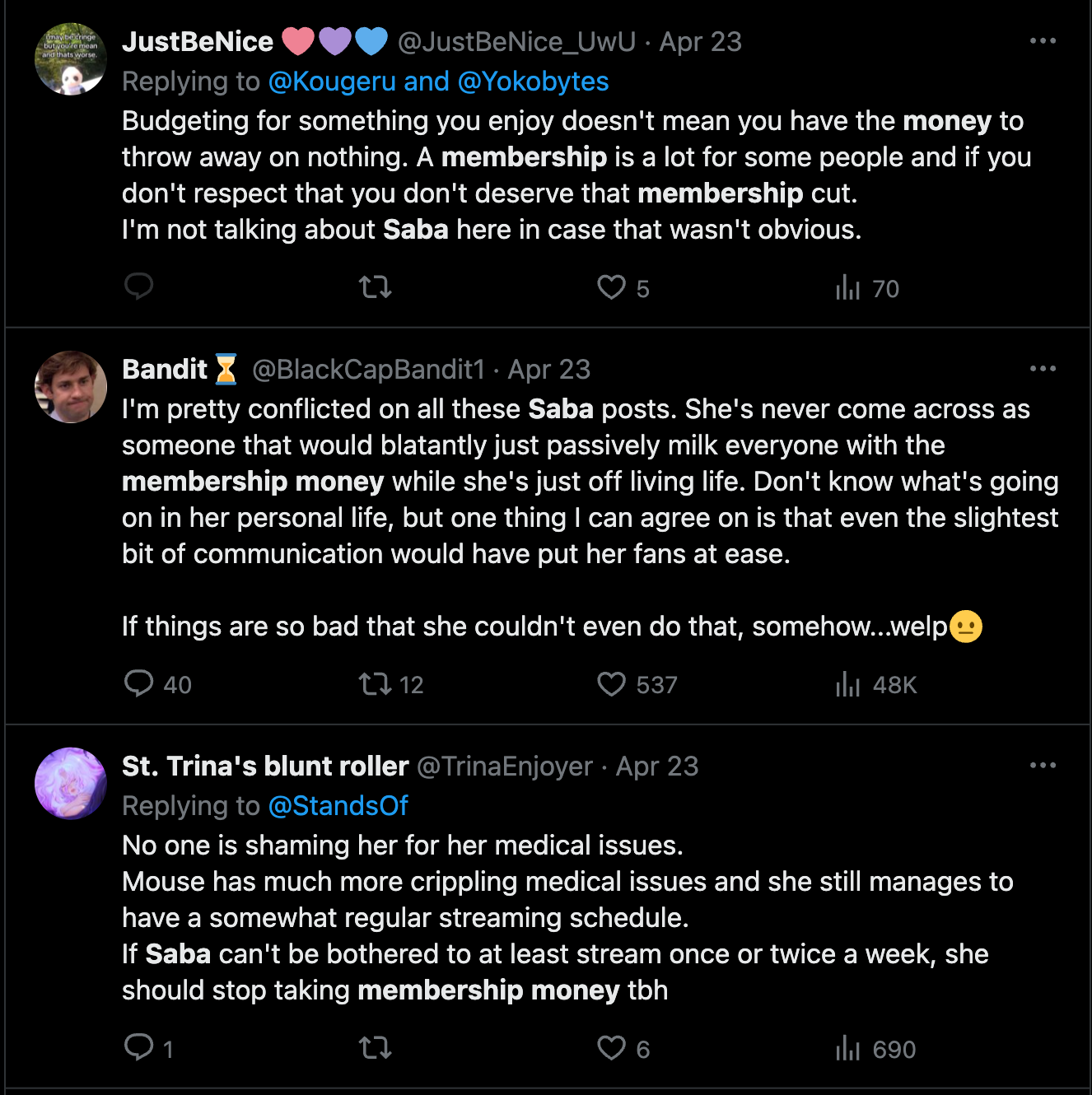The width and height of the screenshot is (1092, 1095).
Task: Retweet JustBeNice's post about membership
Action: pyautogui.click(x=375, y=287)
